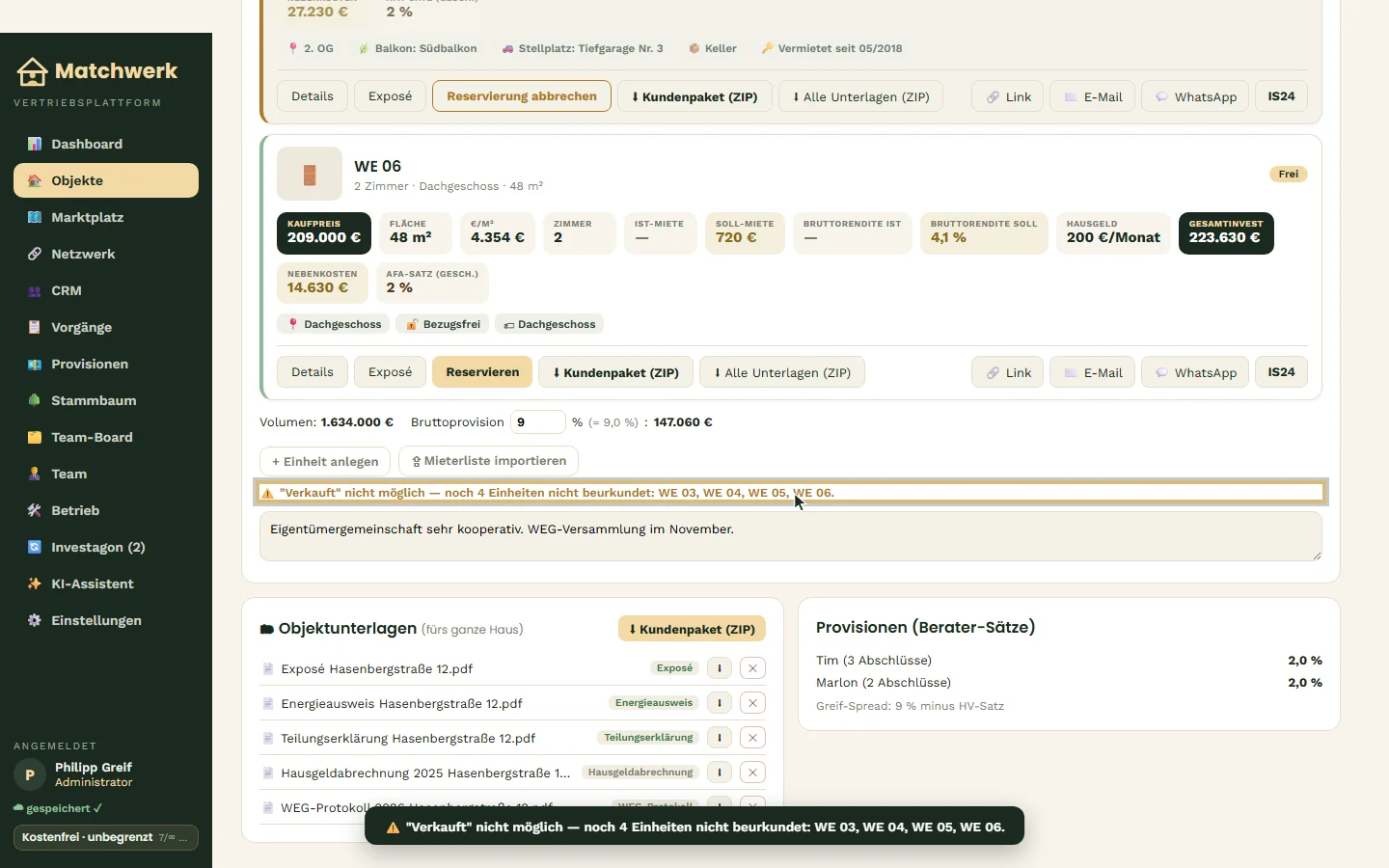Open Provisionen in the sidebar
Screen dimensions: 1389x868
pos(106,364)
